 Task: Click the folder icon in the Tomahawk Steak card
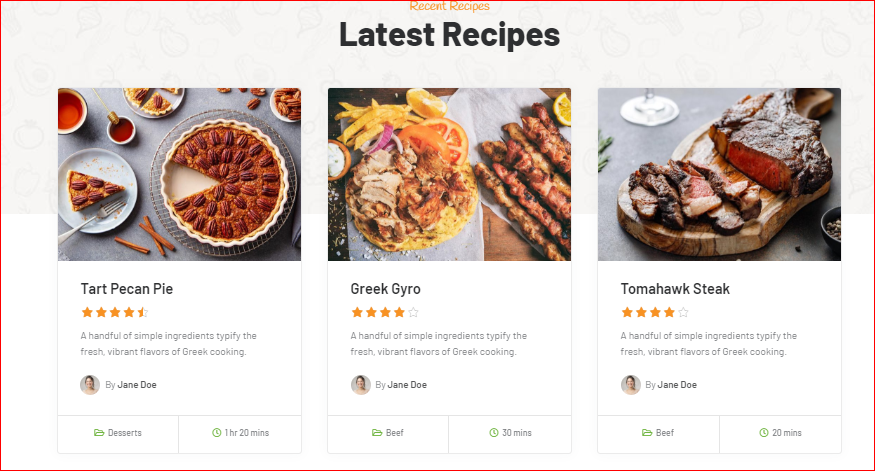pyautogui.click(x=647, y=432)
